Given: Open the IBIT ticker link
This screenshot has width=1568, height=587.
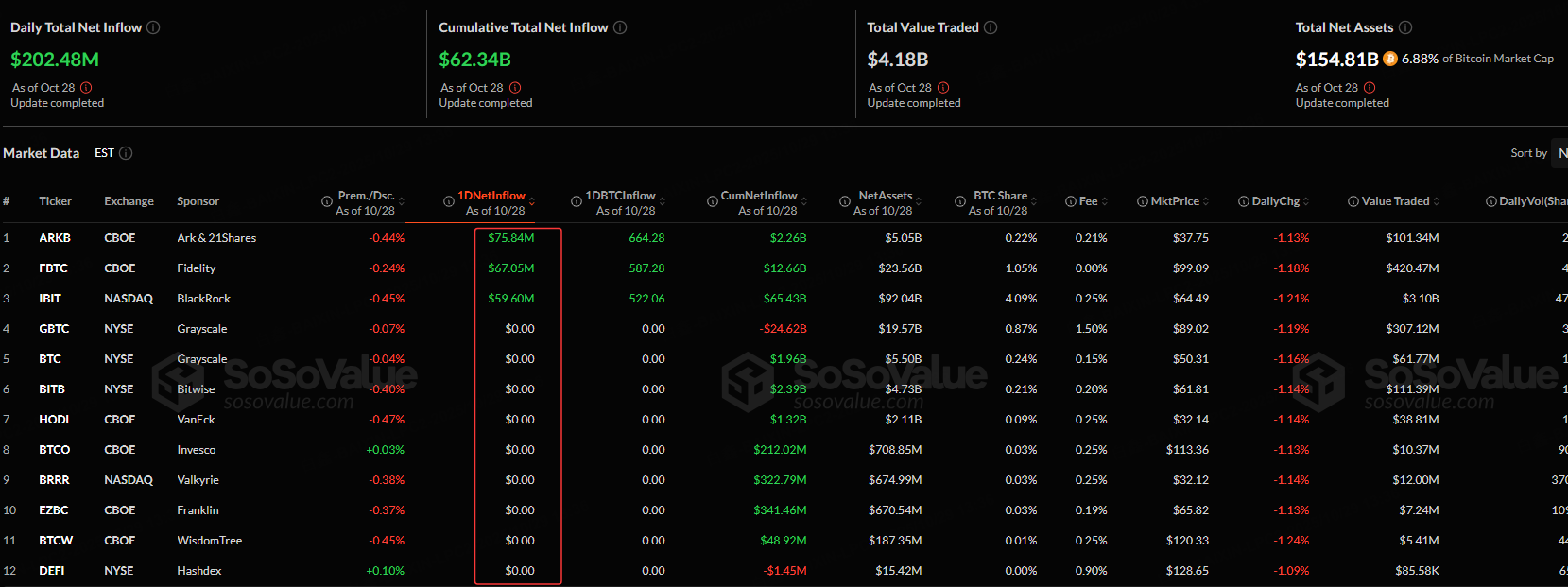Looking at the screenshot, I should 50,299.
